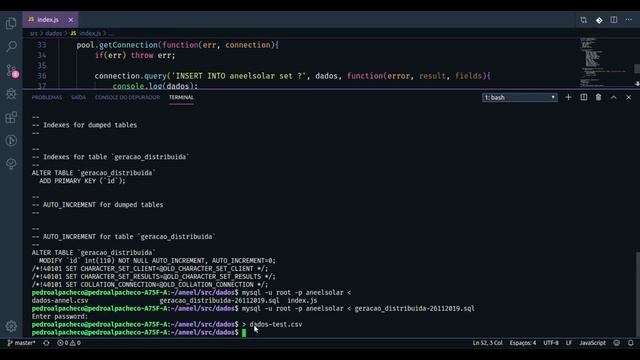The height and width of the screenshot is (360, 640).
Task: Click the diamond source control icon in editor toolbar
Action: (x=599, y=20)
